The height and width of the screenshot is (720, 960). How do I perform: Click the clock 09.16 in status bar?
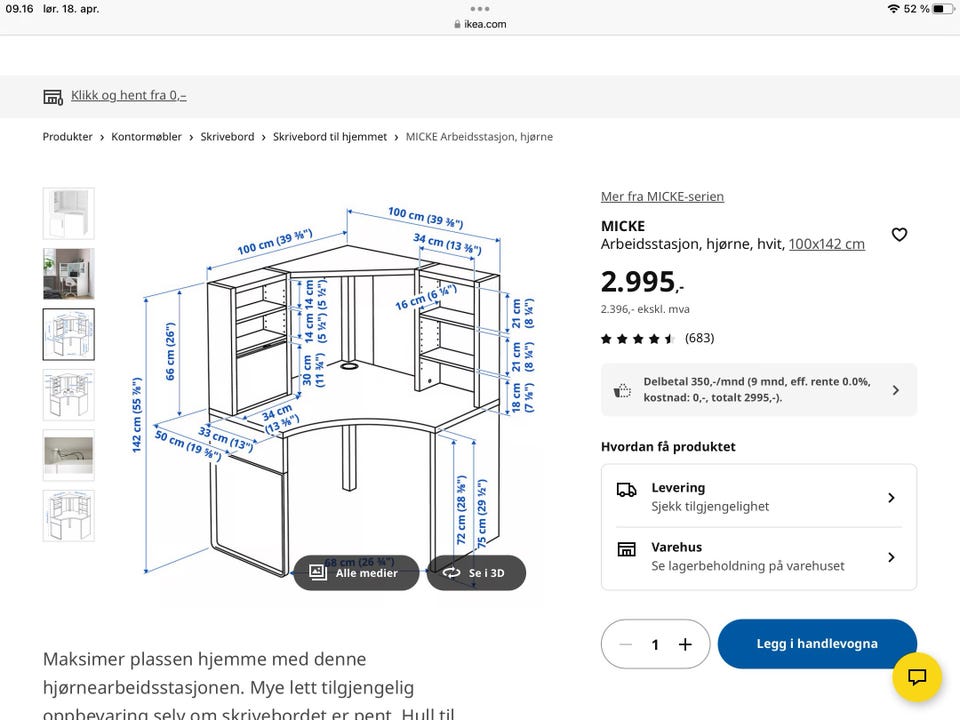pos(19,9)
